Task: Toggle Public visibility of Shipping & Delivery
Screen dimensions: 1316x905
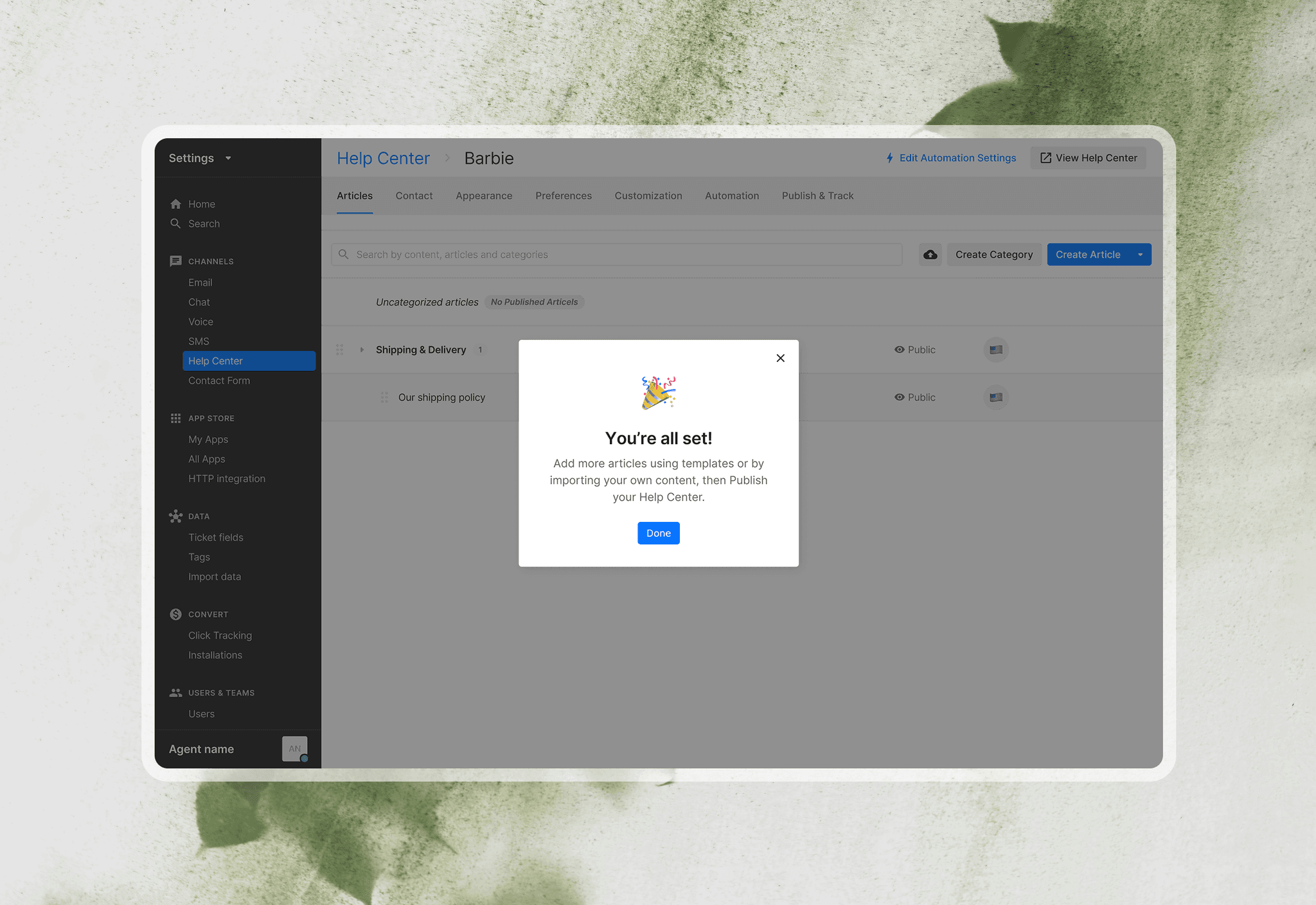Action: pyautogui.click(x=915, y=350)
